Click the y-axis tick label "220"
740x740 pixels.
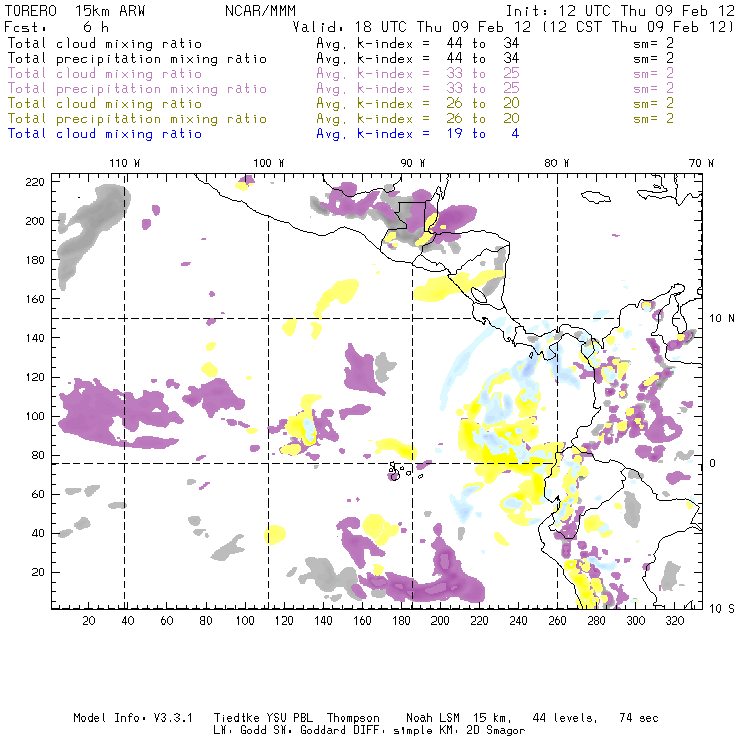35,182
